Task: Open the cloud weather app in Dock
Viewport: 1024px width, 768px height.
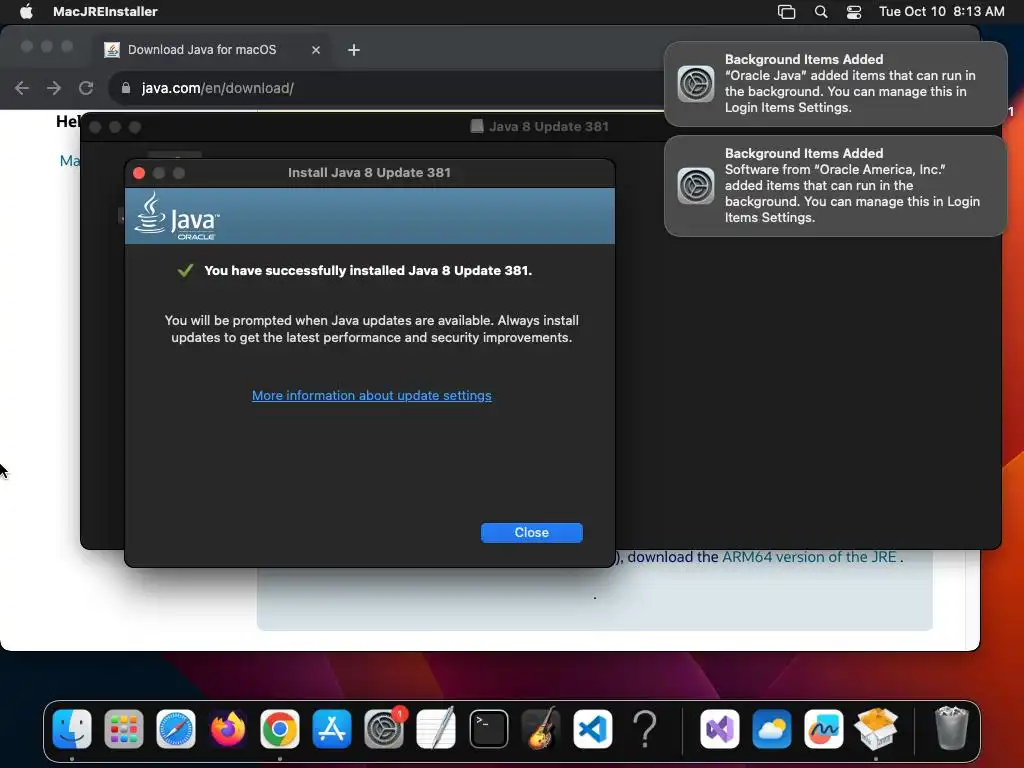Action: tap(771, 729)
